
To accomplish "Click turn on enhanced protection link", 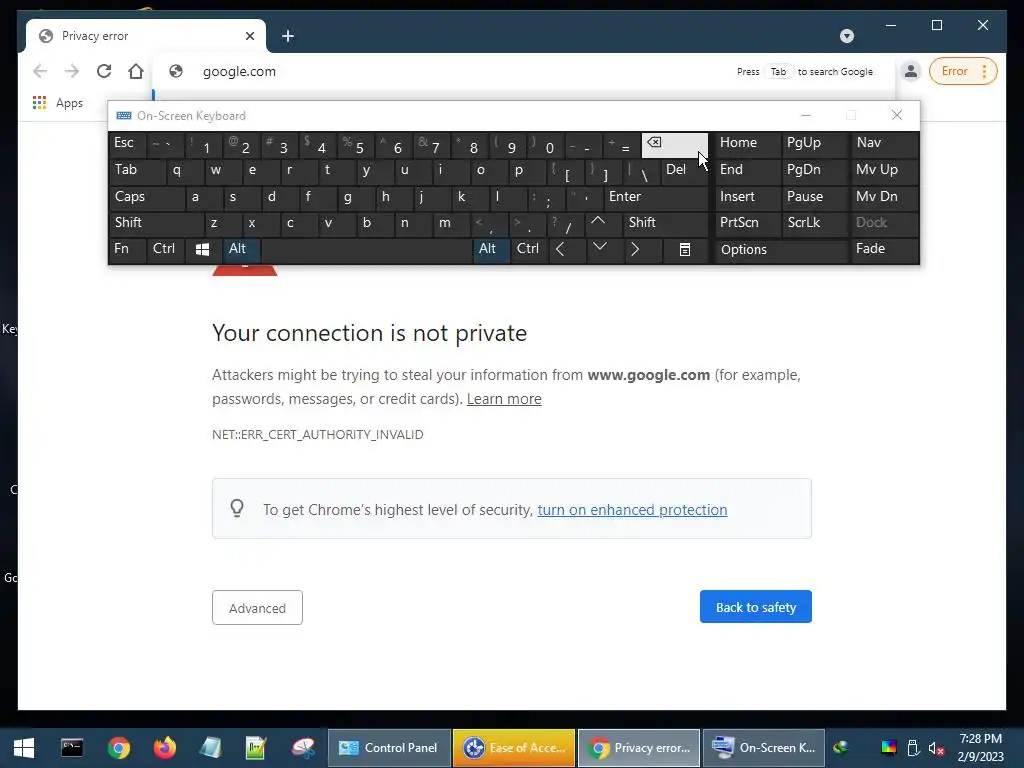I will pyautogui.click(x=632, y=509).
